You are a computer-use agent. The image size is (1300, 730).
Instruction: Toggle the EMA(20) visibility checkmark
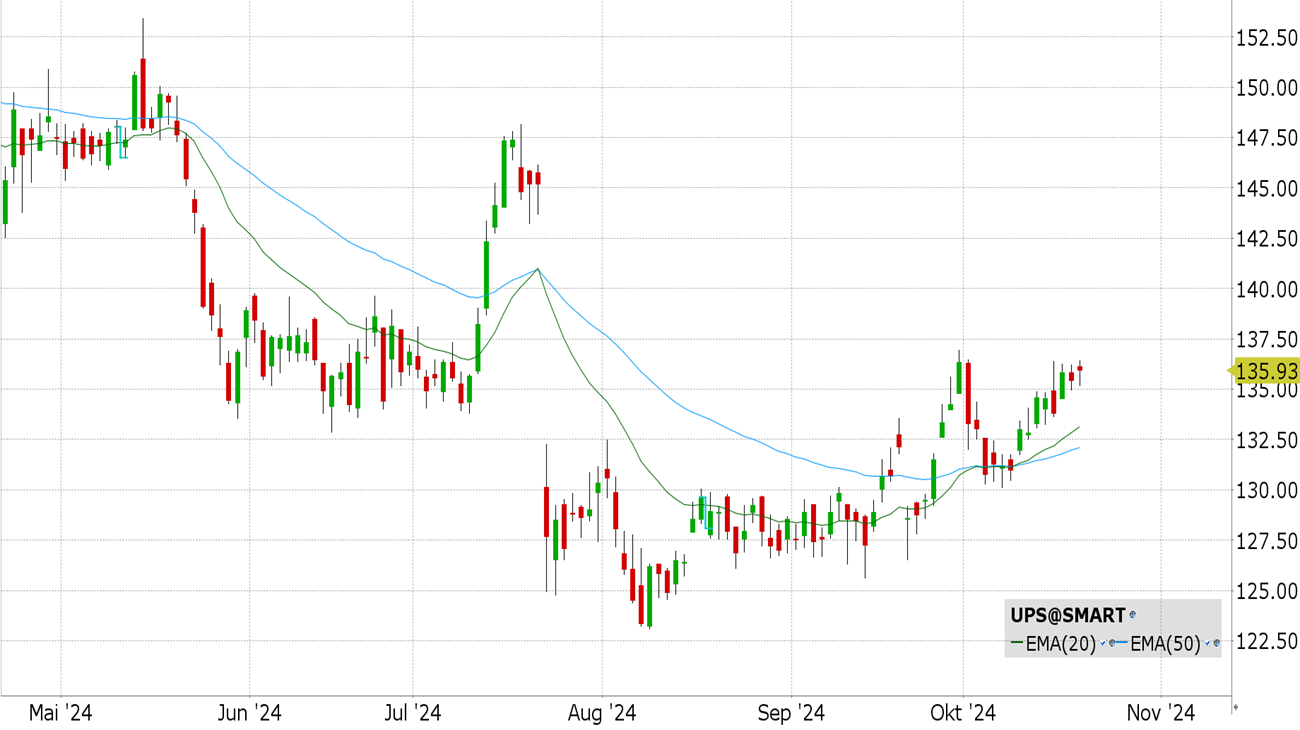click(1103, 643)
